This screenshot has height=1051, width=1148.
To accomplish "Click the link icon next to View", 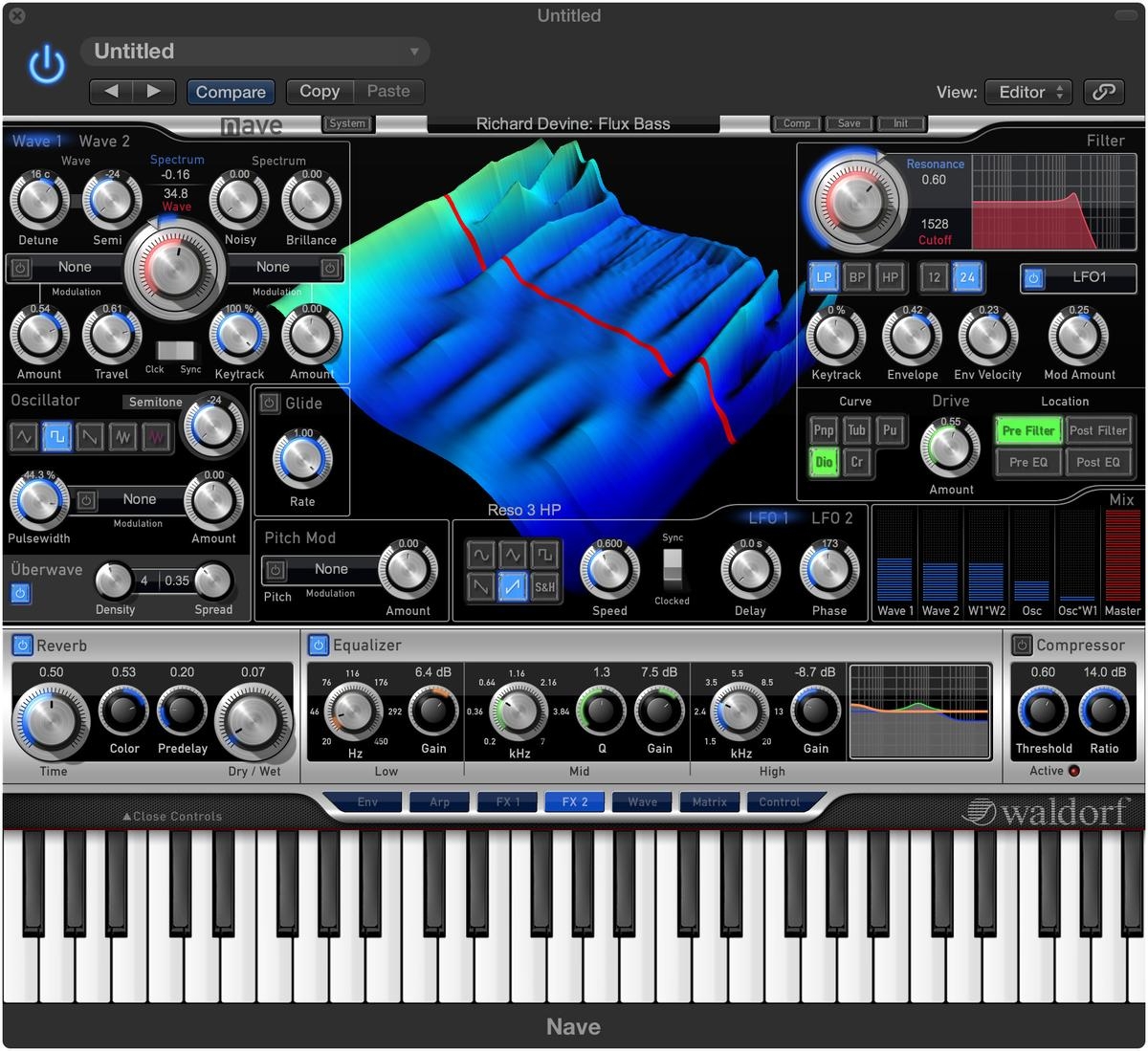I will (x=1103, y=92).
